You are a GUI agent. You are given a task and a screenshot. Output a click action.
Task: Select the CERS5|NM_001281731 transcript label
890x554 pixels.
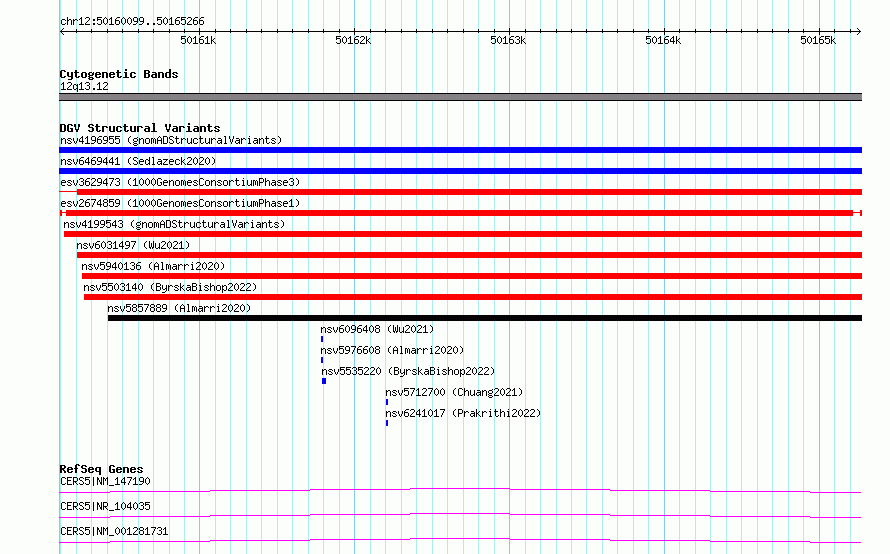pyautogui.click(x=114, y=531)
